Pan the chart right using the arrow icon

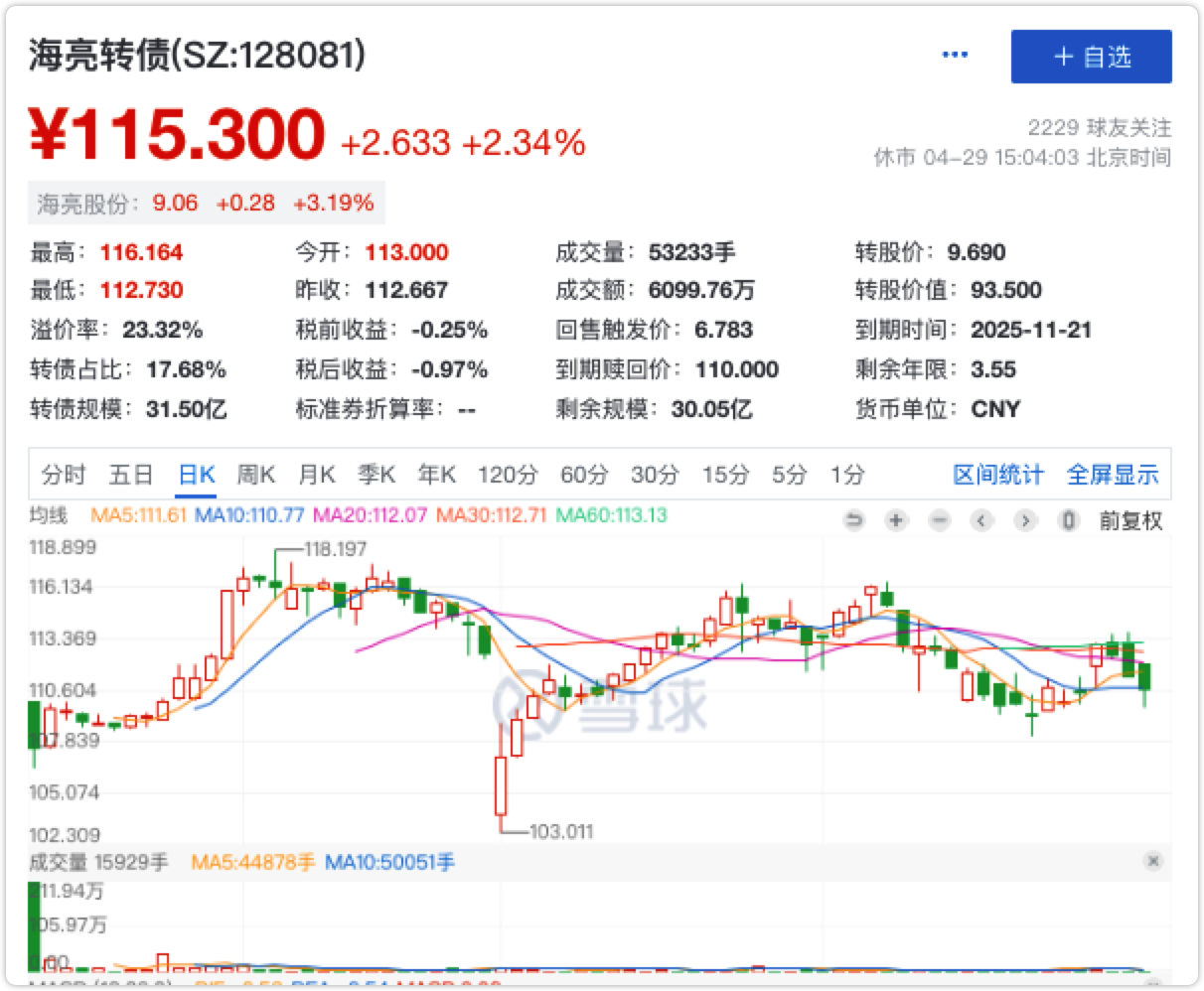(1024, 519)
